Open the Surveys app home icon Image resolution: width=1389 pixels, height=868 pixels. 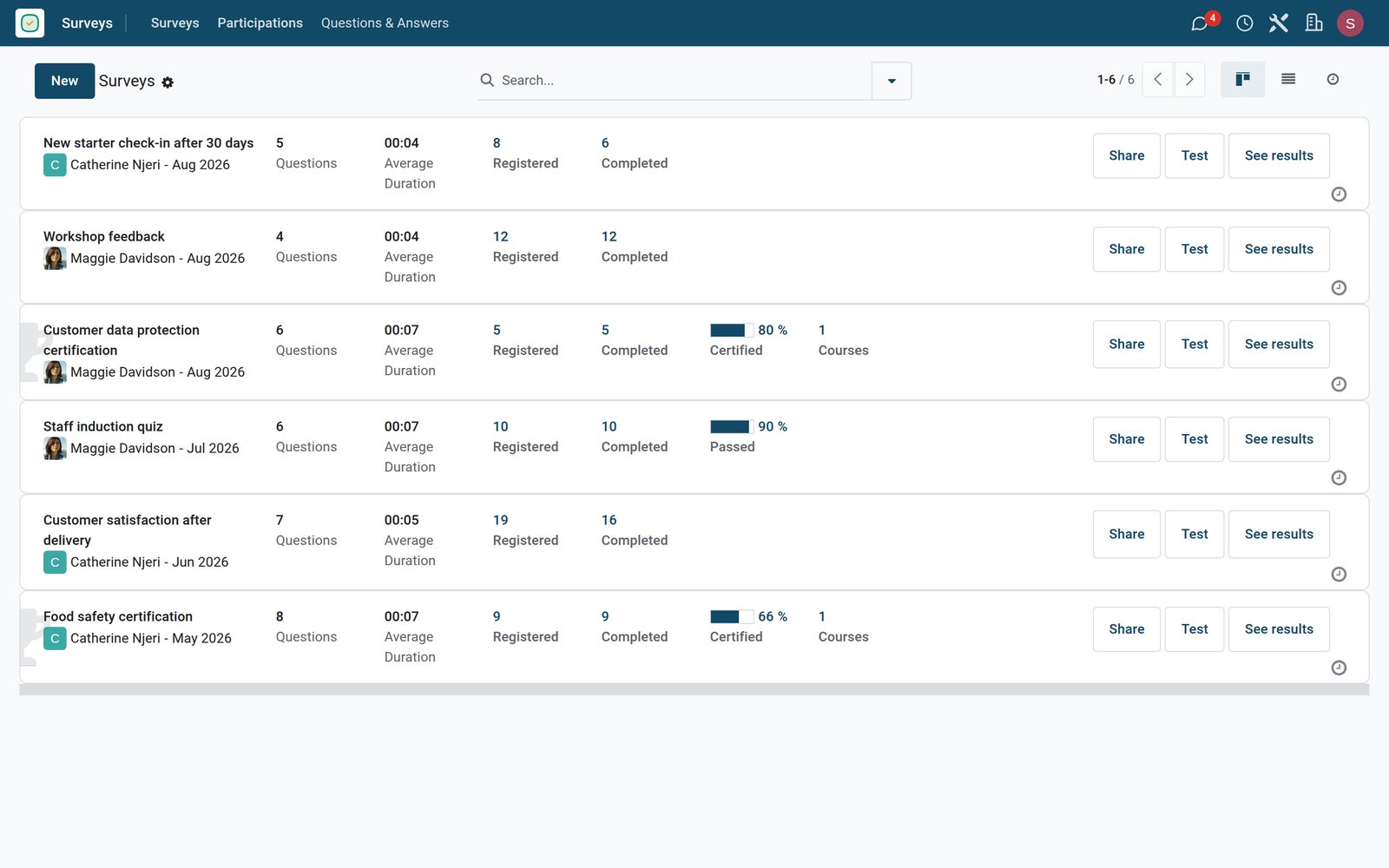(30, 23)
